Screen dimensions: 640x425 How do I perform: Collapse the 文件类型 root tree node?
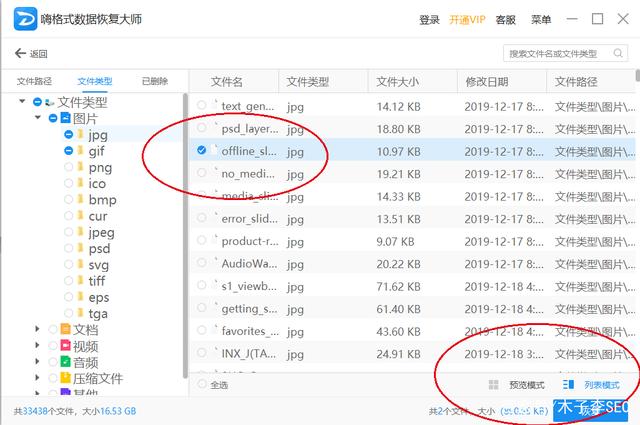click(x=22, y=101)
